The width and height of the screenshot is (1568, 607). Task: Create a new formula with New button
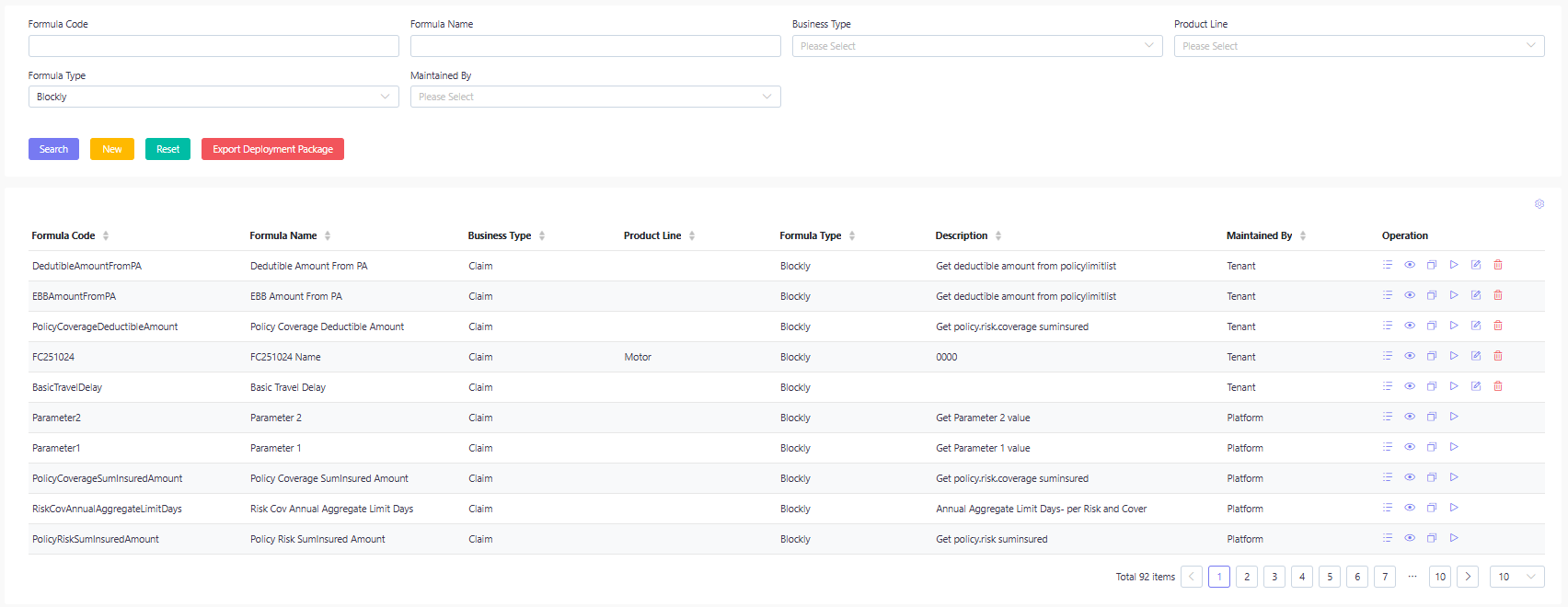point(112,149)
